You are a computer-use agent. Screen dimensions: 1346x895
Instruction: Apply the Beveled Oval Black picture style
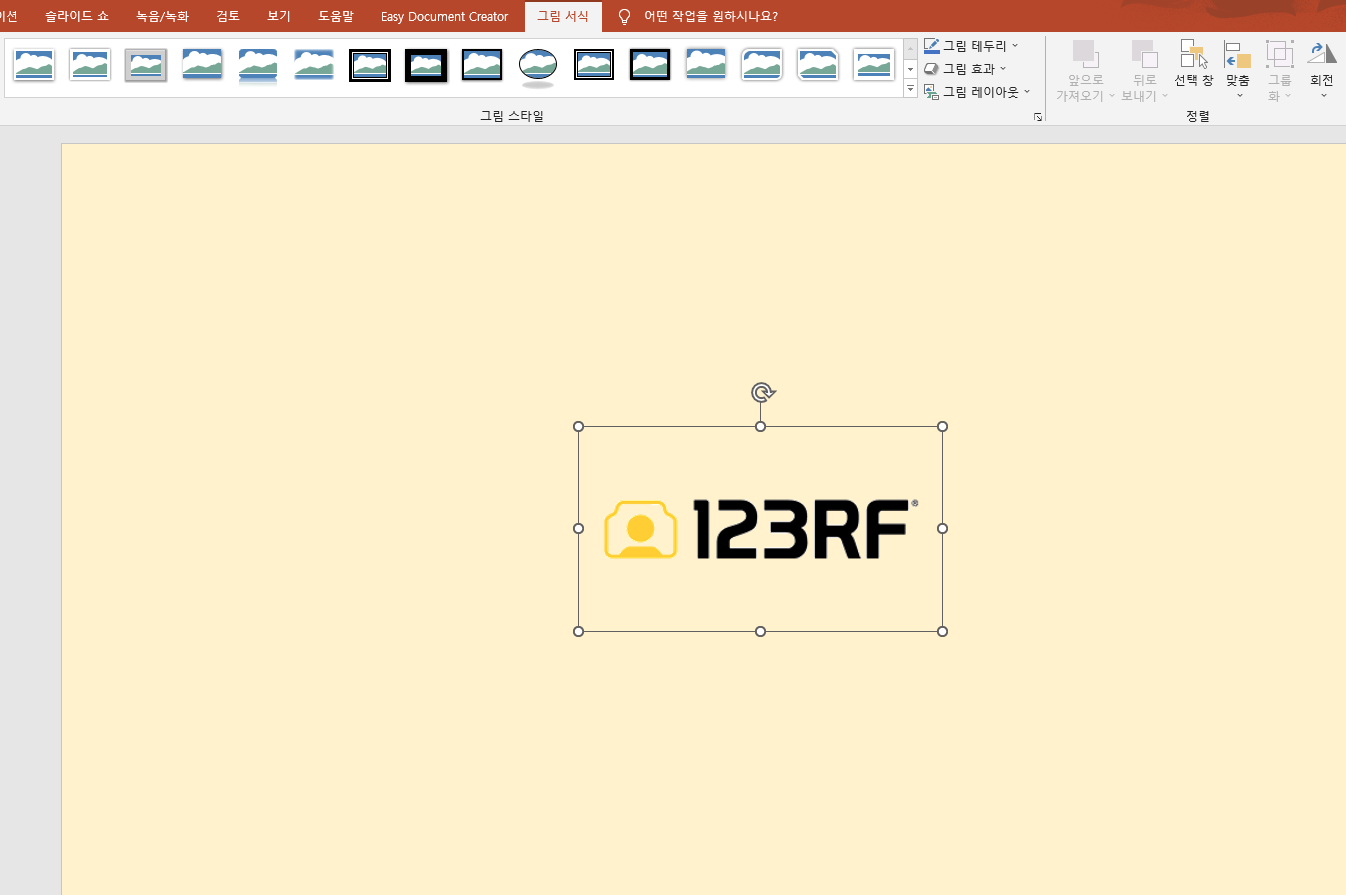538,67
